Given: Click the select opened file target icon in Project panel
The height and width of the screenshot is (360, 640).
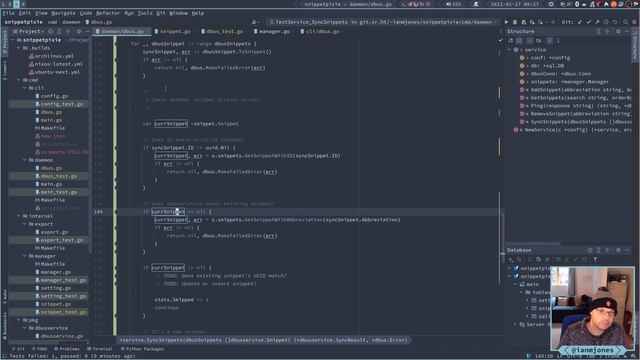Looking at the screenshot, I should click(51, 31).
